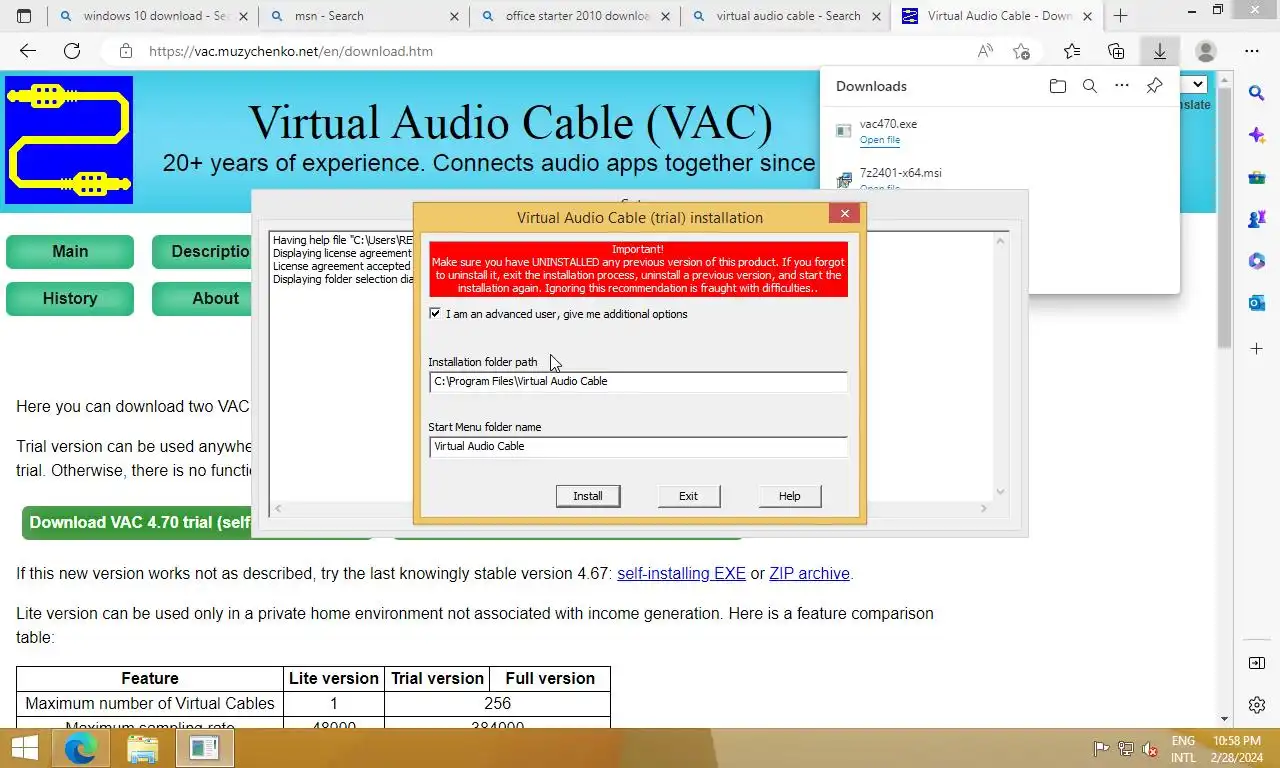Click 'Open file' under vac470.exe

pyautogui.click(x=880, y=140)
